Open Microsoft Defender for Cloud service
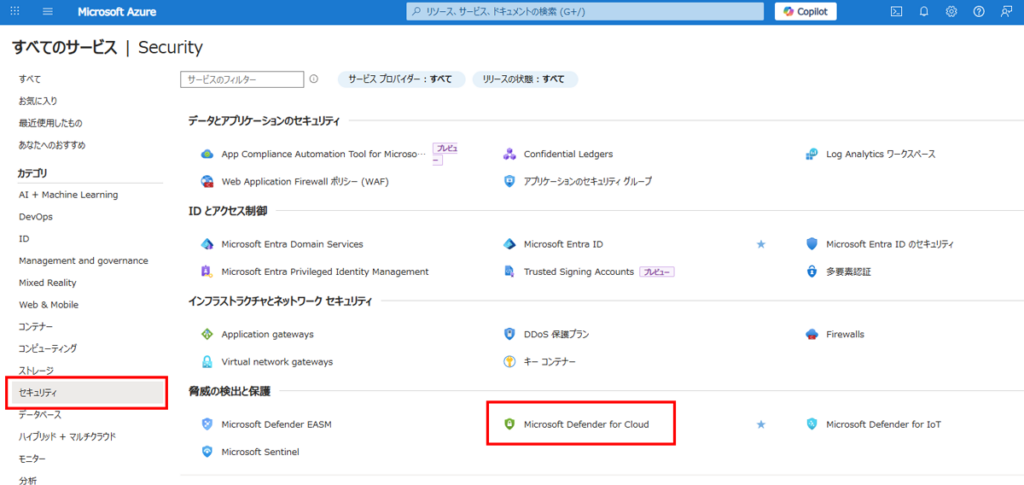1024x485 pixels. pos(586,425)
